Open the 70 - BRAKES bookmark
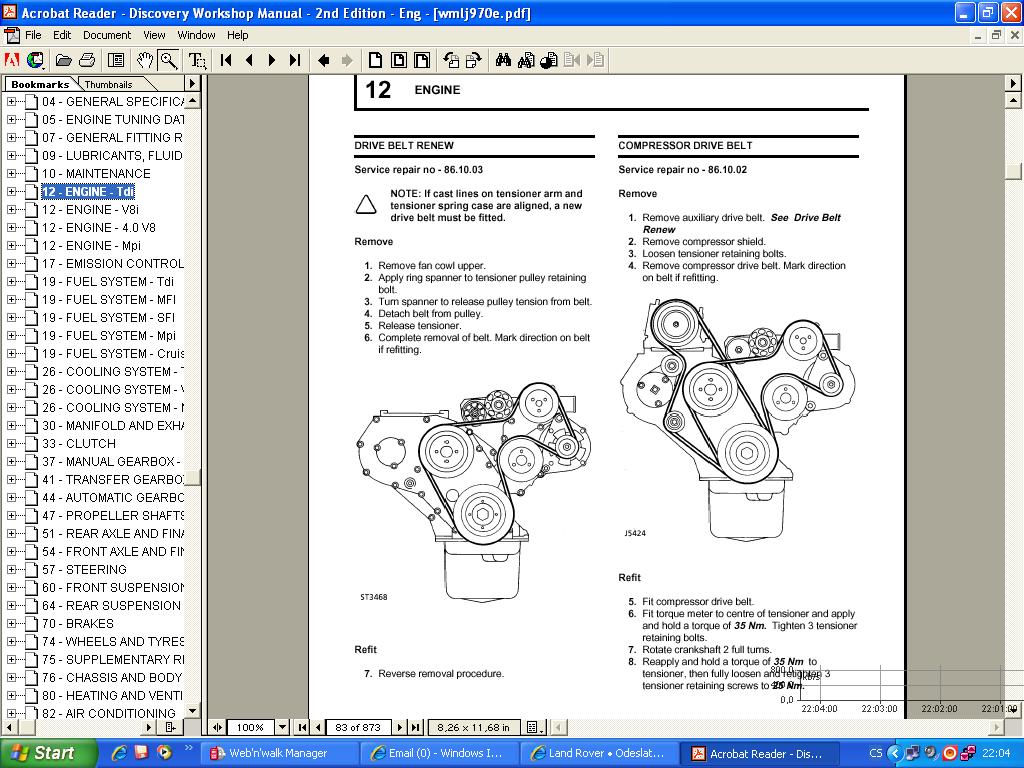 [x=89, y=624]
